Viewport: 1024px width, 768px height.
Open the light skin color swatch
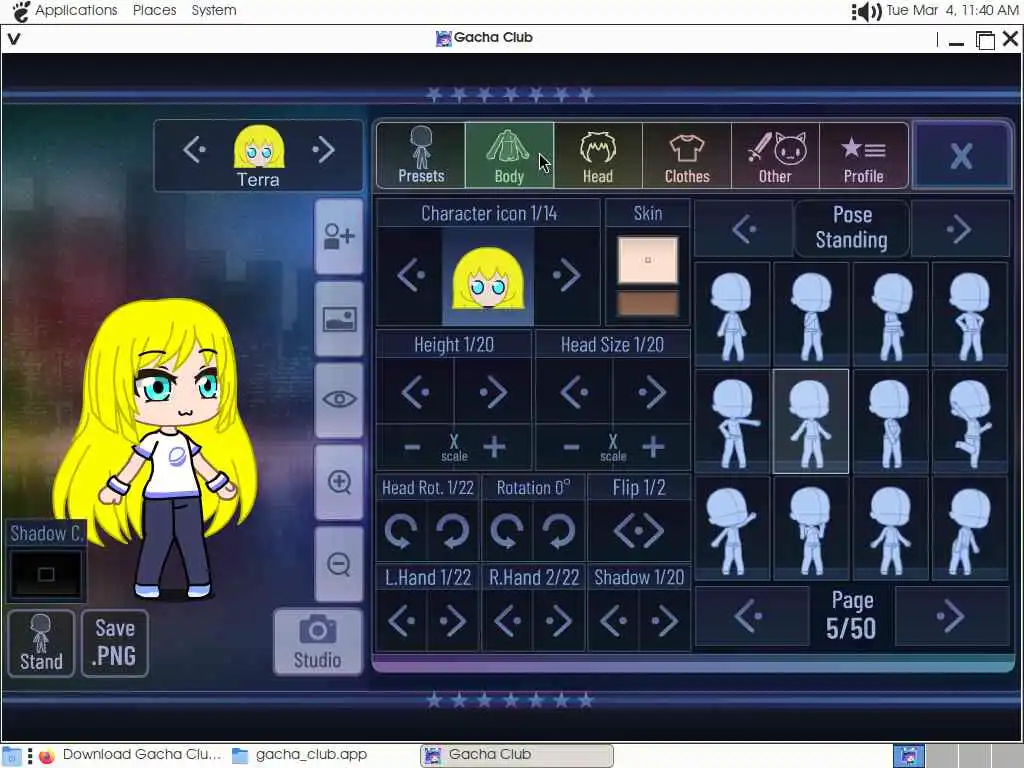click(647, 260)
